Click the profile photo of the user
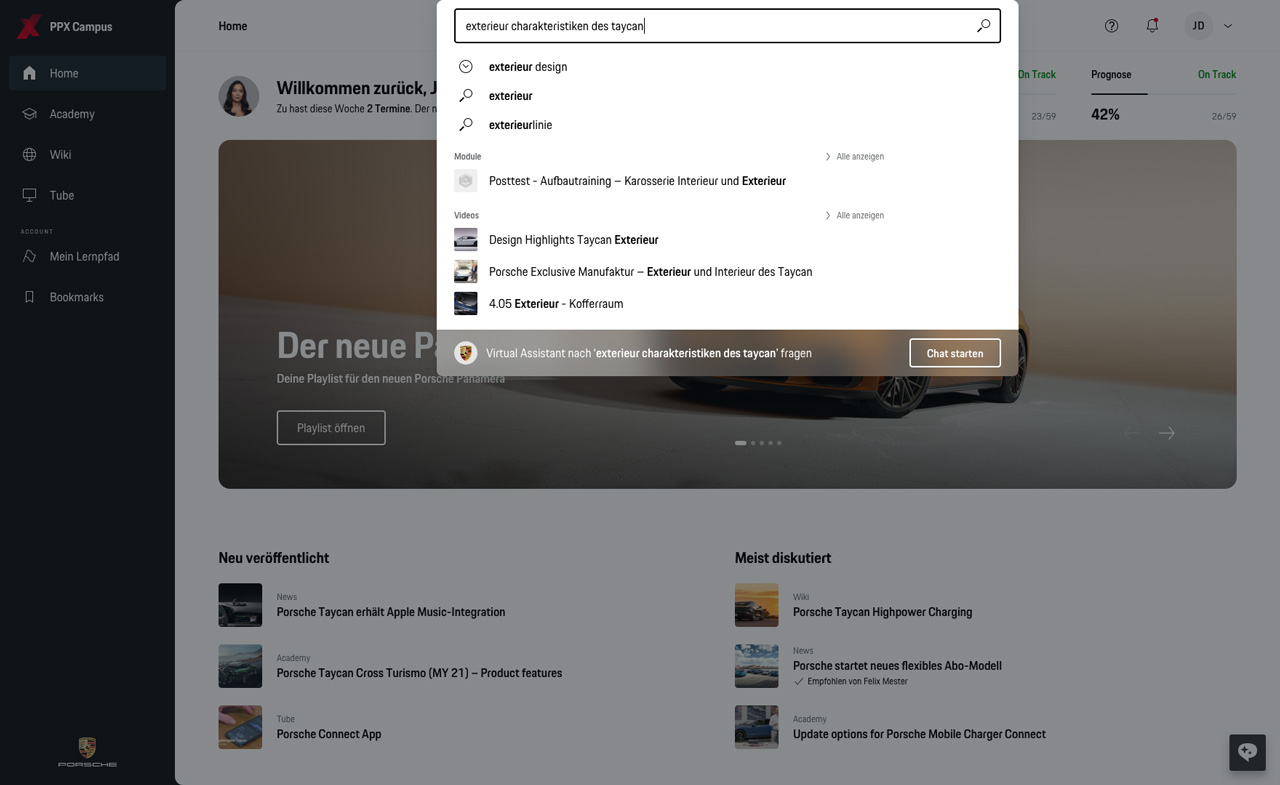The height and width of the screenshot is (785, 1280). (x=239, y=96)
